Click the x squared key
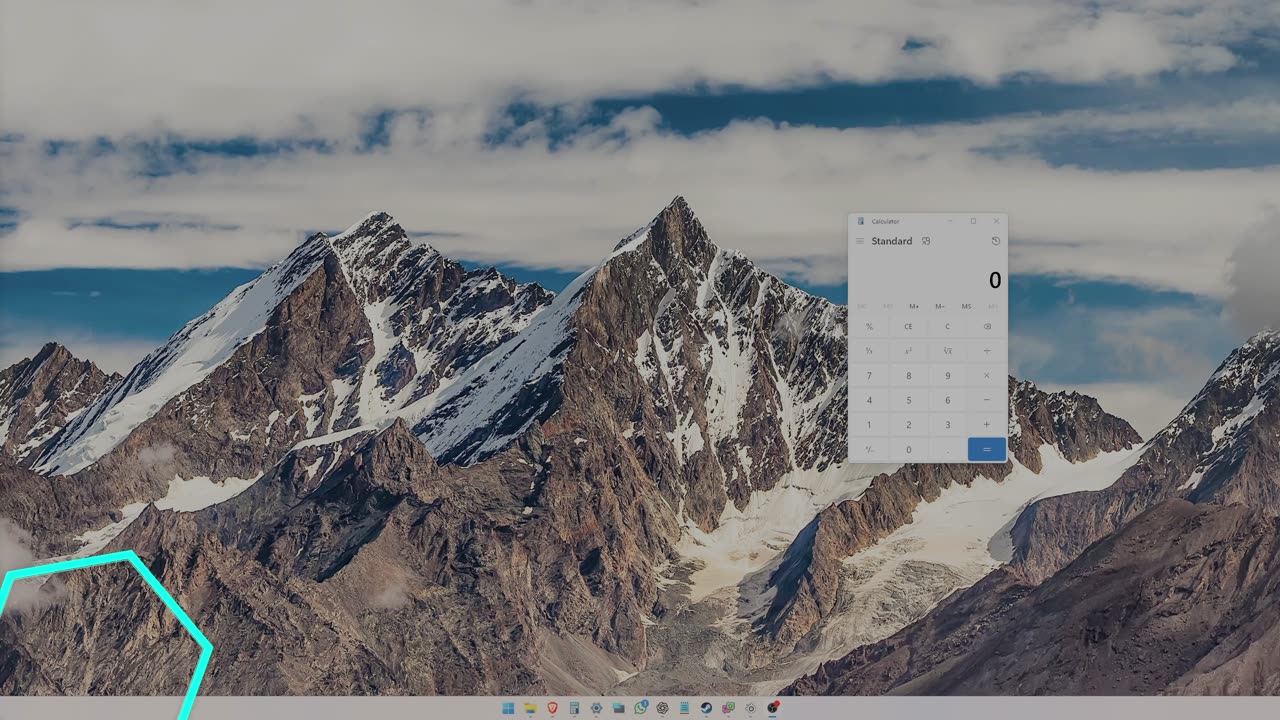Viewport: 1280px width, 720px height. click(908, 351)
